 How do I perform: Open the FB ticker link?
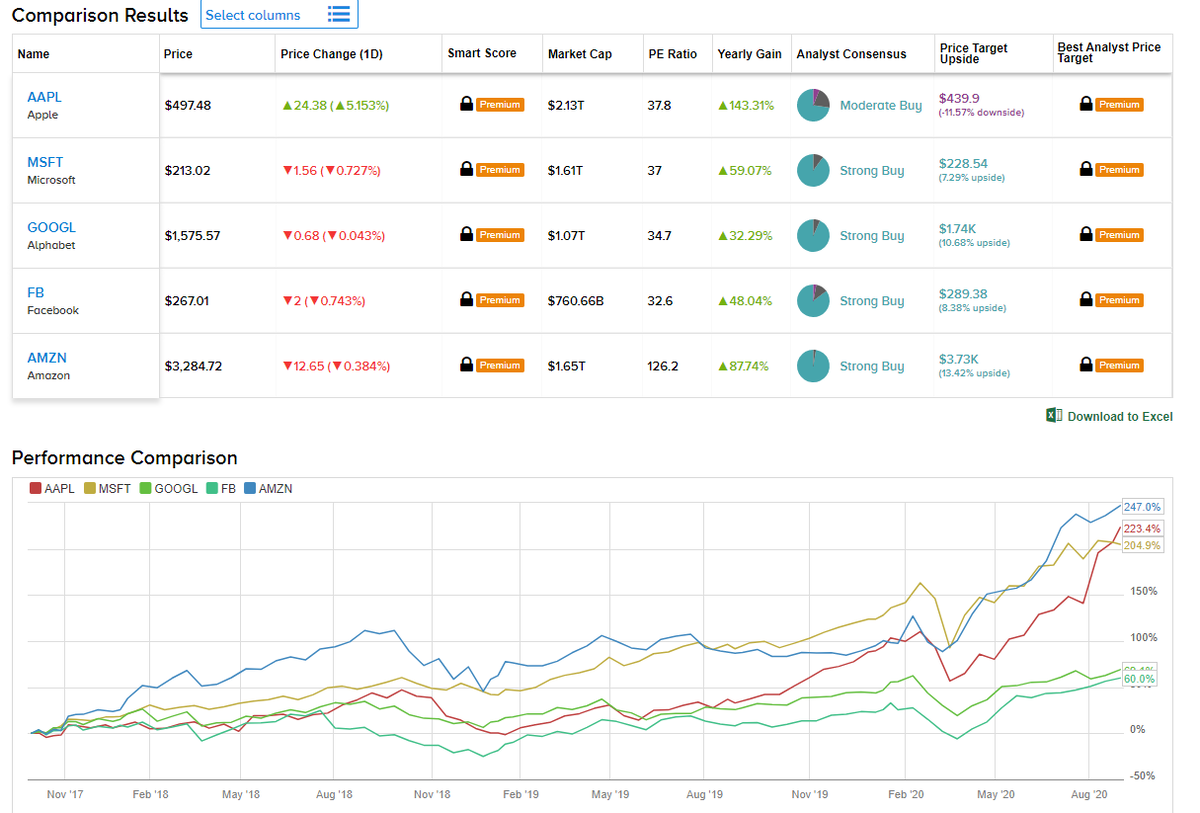coord(35,292)
